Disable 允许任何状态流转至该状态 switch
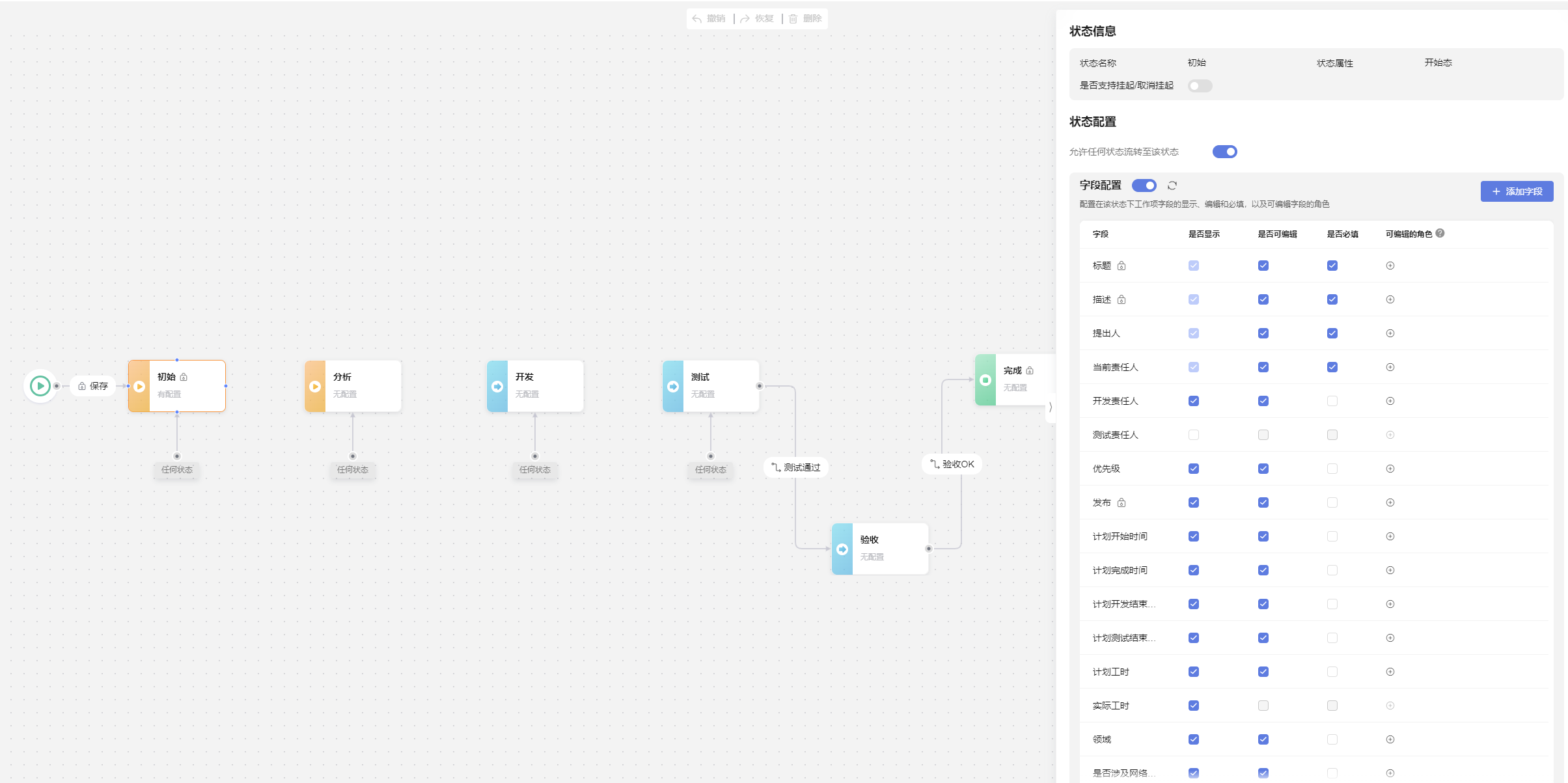1568x783 pixels. click(1224, 152)
